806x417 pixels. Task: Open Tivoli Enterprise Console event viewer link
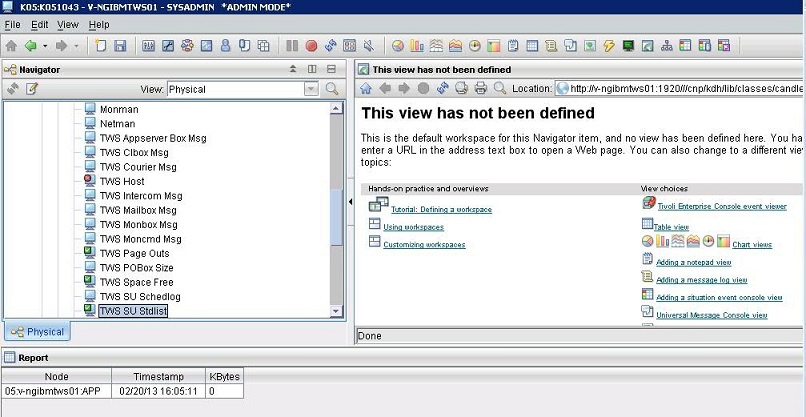click(722, 206)
